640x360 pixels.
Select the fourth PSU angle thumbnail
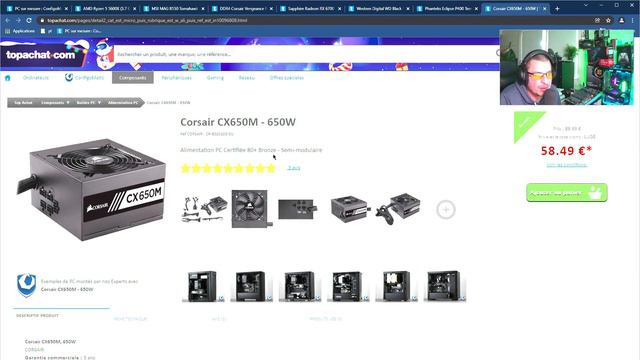(x=350, y=209)
